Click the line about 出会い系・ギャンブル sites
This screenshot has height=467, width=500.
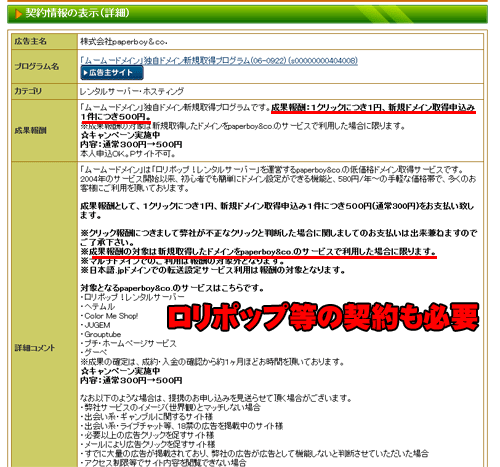[147, 417]
